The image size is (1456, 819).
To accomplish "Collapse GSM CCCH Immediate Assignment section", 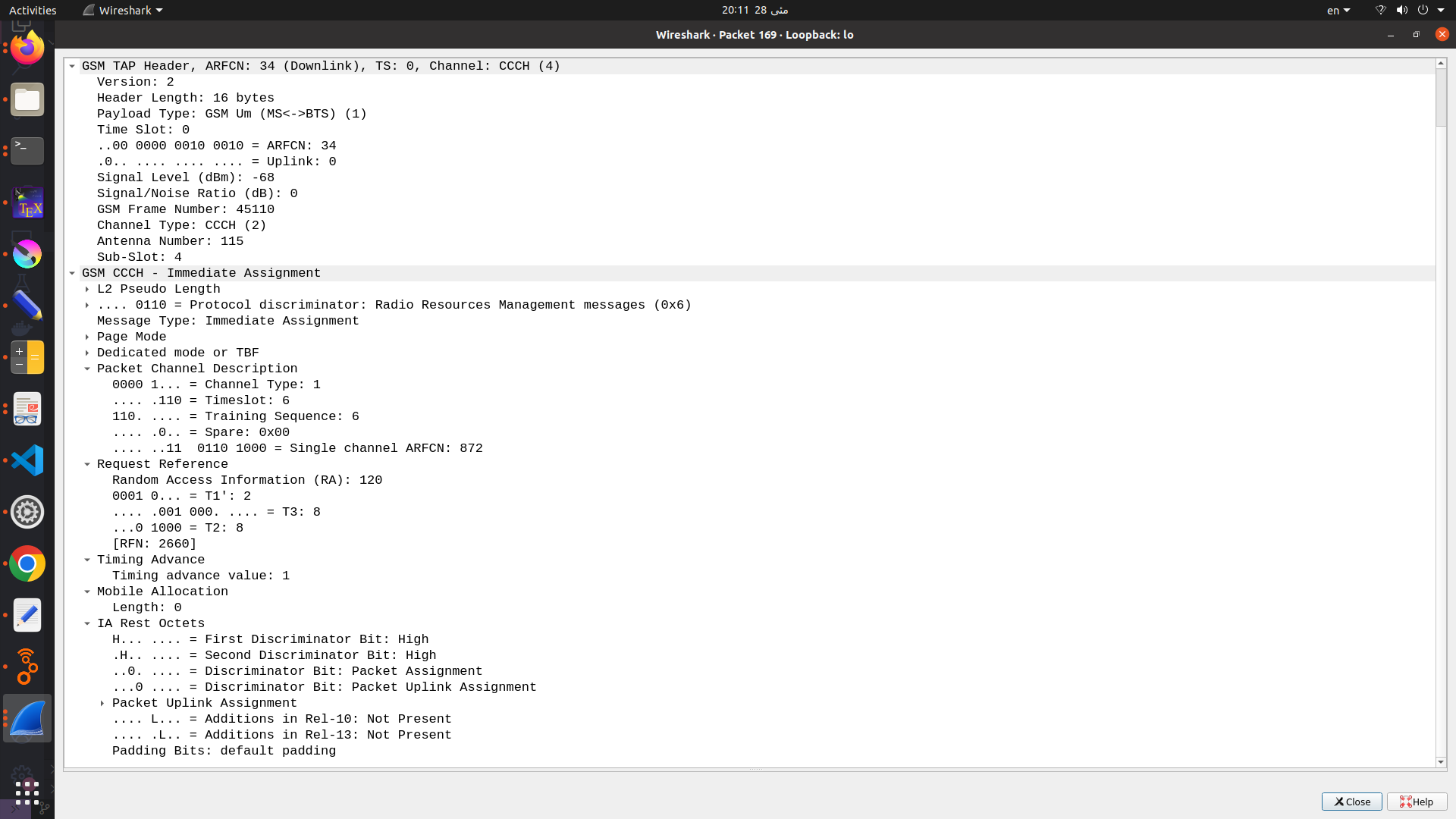I will [x=72, y=273].
